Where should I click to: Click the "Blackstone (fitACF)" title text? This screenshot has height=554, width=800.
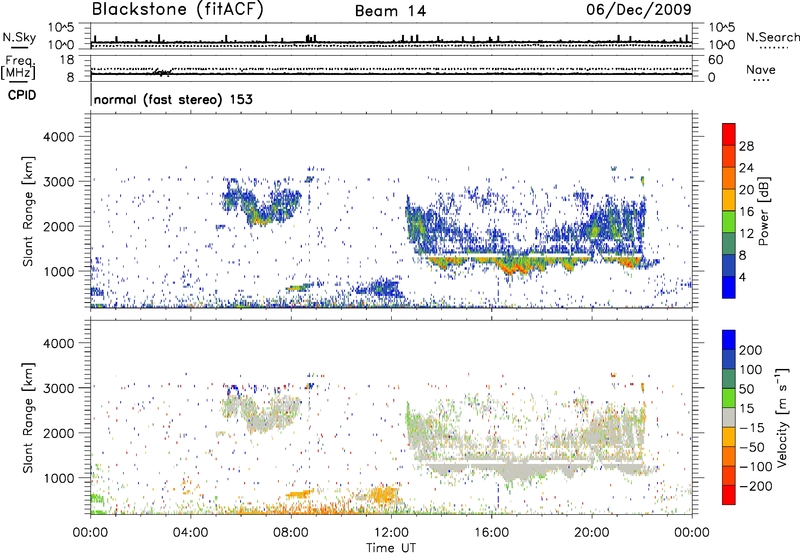tap(178, 9)
